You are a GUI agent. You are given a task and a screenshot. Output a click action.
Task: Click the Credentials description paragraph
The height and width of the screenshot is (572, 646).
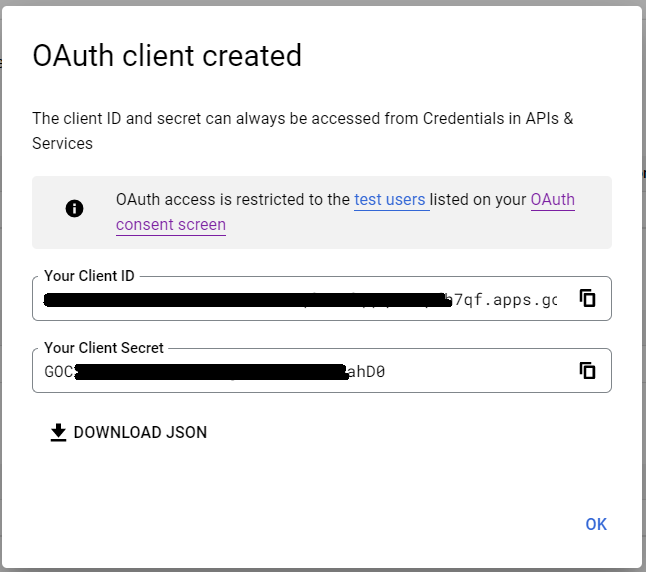[302, 130]
